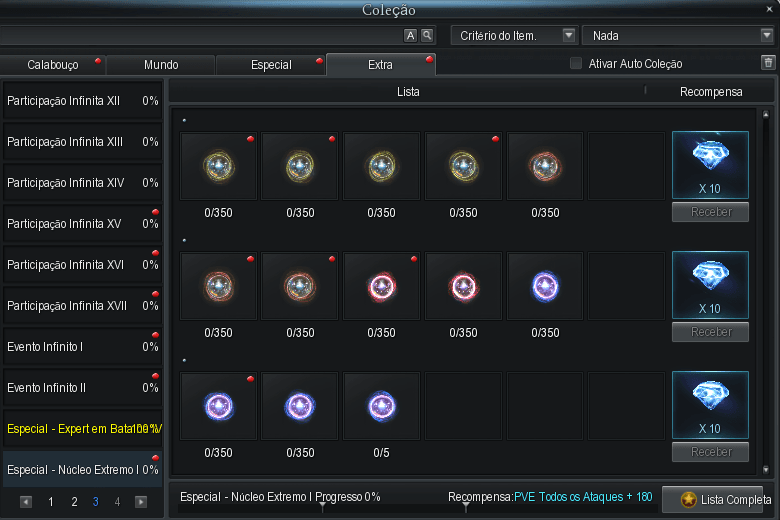Image resolution: width=780 pixels, height=520 pixels.
Task: Select third golden orb in top row
Action: click(x=382, y=166)
